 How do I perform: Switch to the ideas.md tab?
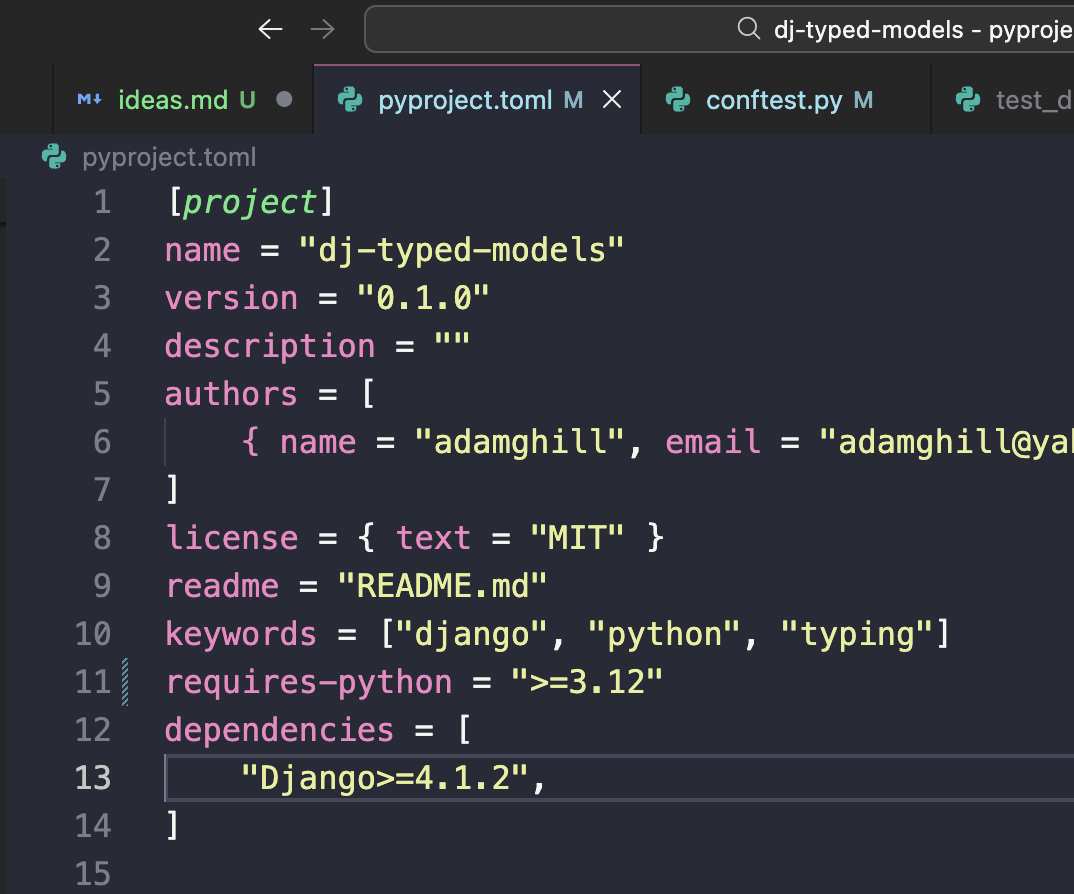pyautogui.click(x=172, y=100)
